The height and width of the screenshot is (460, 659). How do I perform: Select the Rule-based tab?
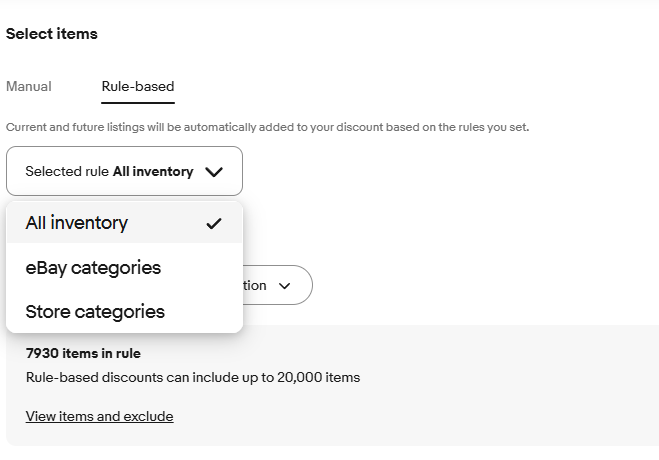pyautogui.click(x=138, y=87)
